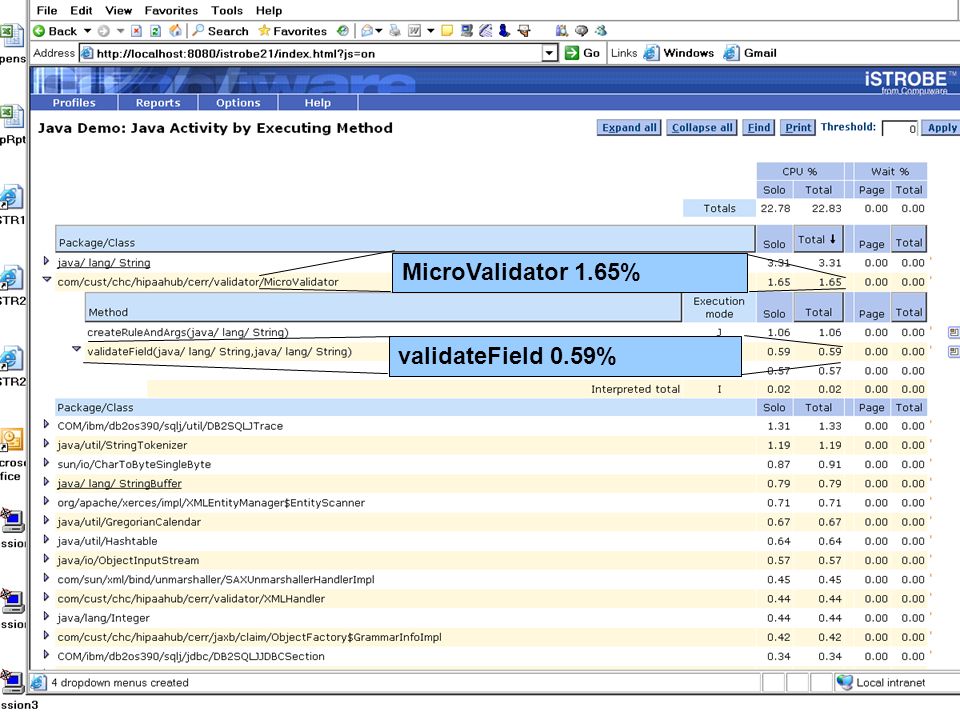The width and height of the screenshot is (960, 720).
Task: Open the File menu
Action: click(47, 10)
